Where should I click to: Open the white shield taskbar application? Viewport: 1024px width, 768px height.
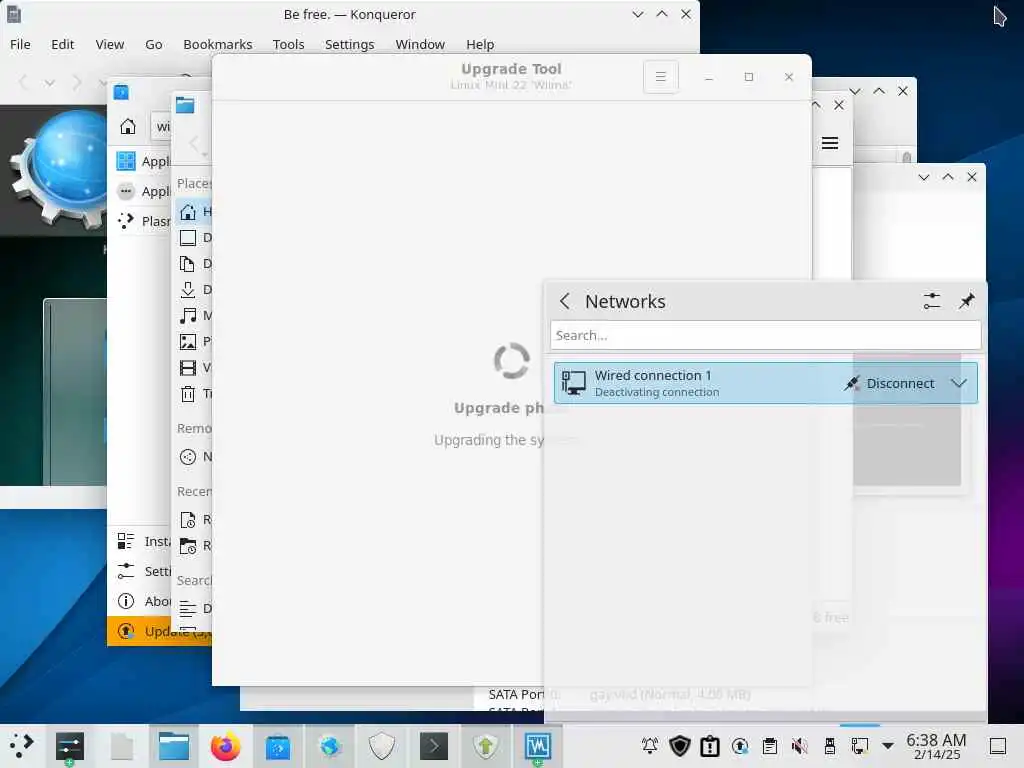(381, 746)
